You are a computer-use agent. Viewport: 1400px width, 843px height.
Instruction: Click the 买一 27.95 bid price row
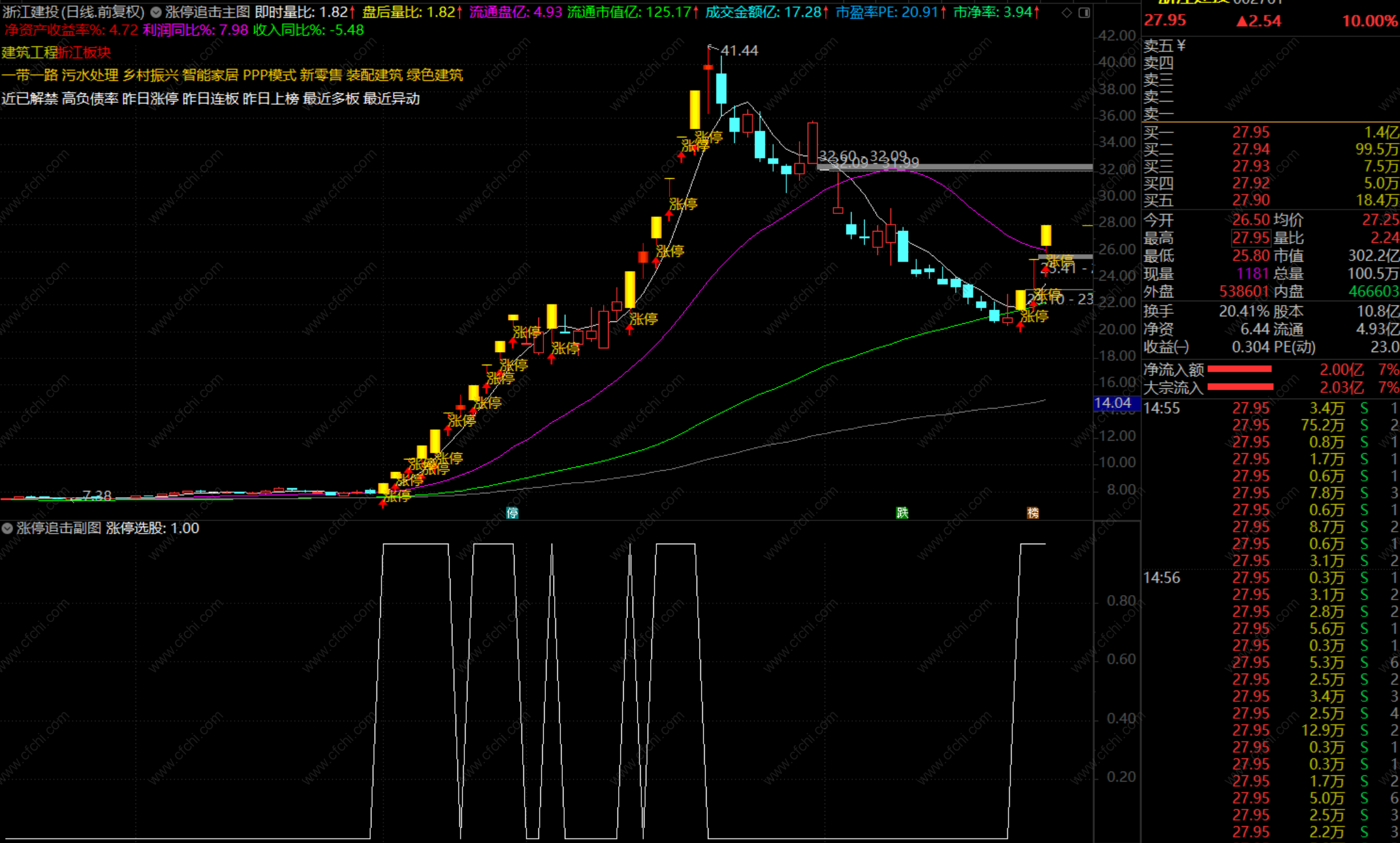pyautogui.click(x=1250, y=132)
